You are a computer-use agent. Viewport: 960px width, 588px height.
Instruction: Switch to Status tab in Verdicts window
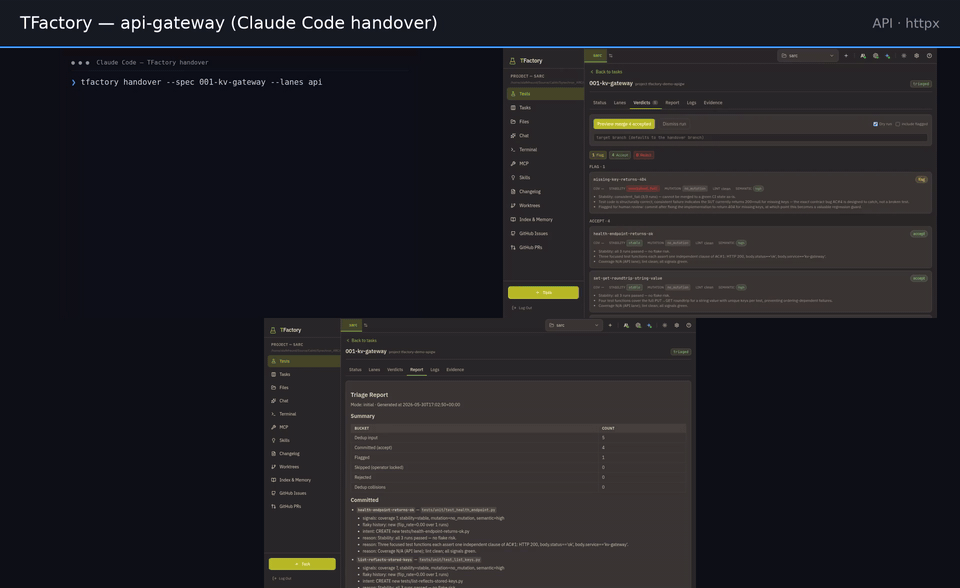point(599,103)
